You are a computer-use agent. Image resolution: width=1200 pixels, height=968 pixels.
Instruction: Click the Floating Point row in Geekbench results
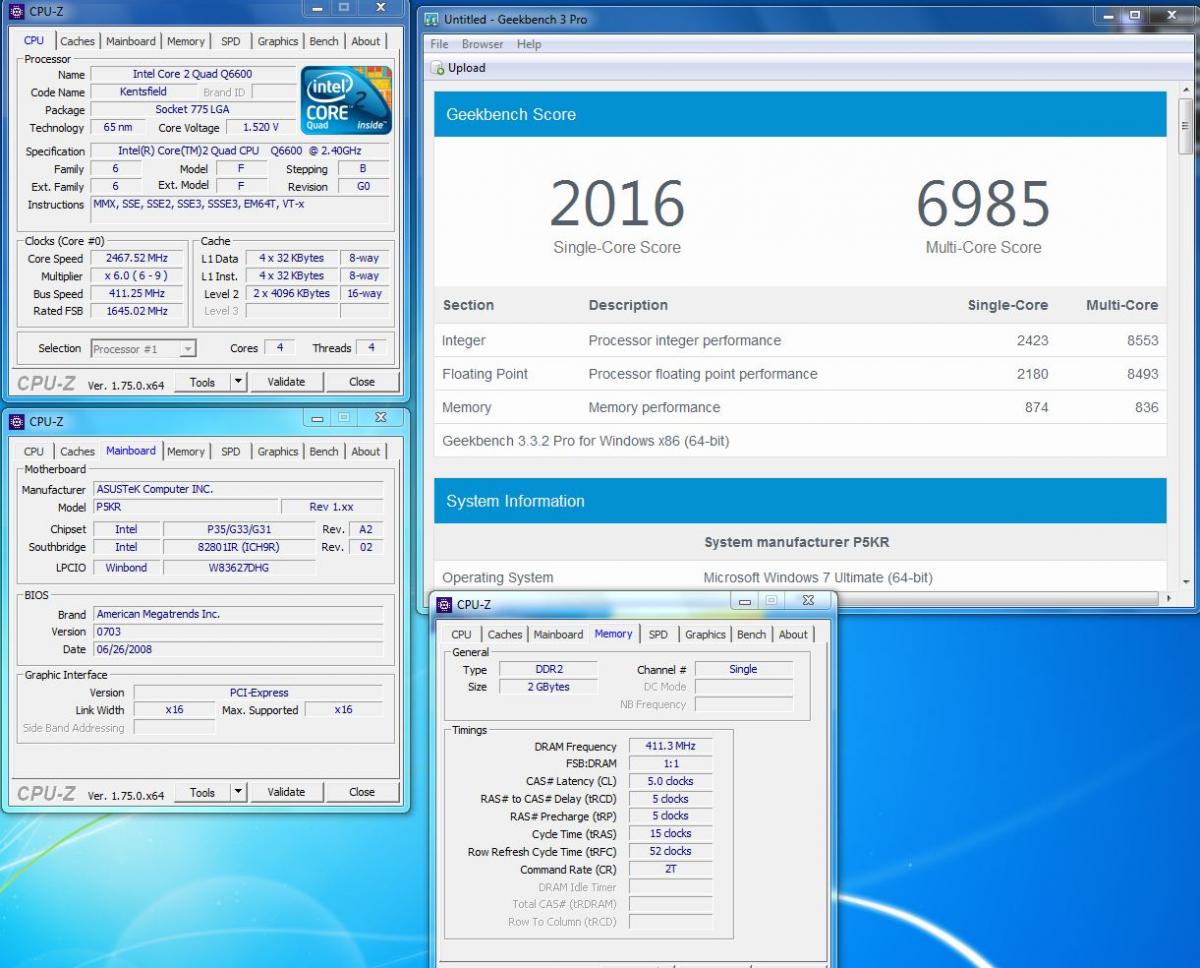pos(800,374)
